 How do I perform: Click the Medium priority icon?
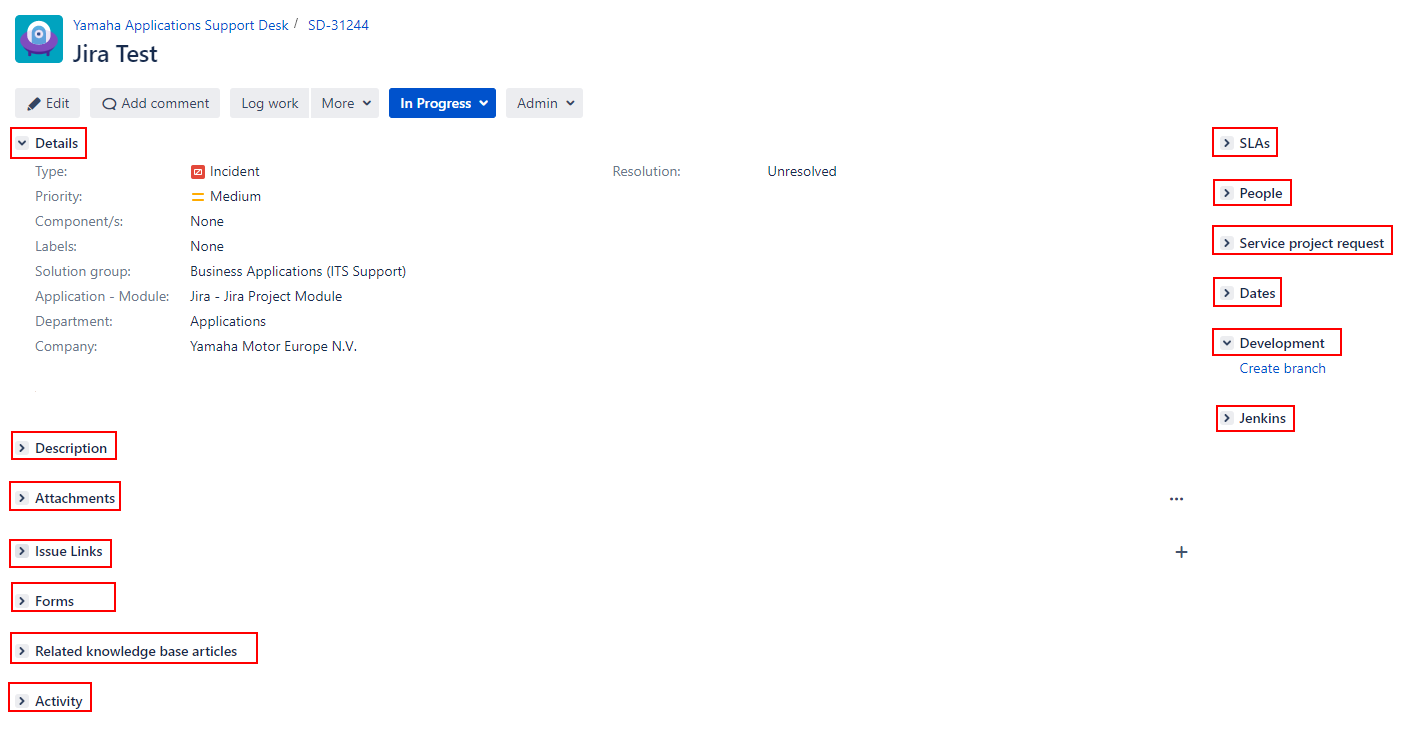click(x=198, y=197)
